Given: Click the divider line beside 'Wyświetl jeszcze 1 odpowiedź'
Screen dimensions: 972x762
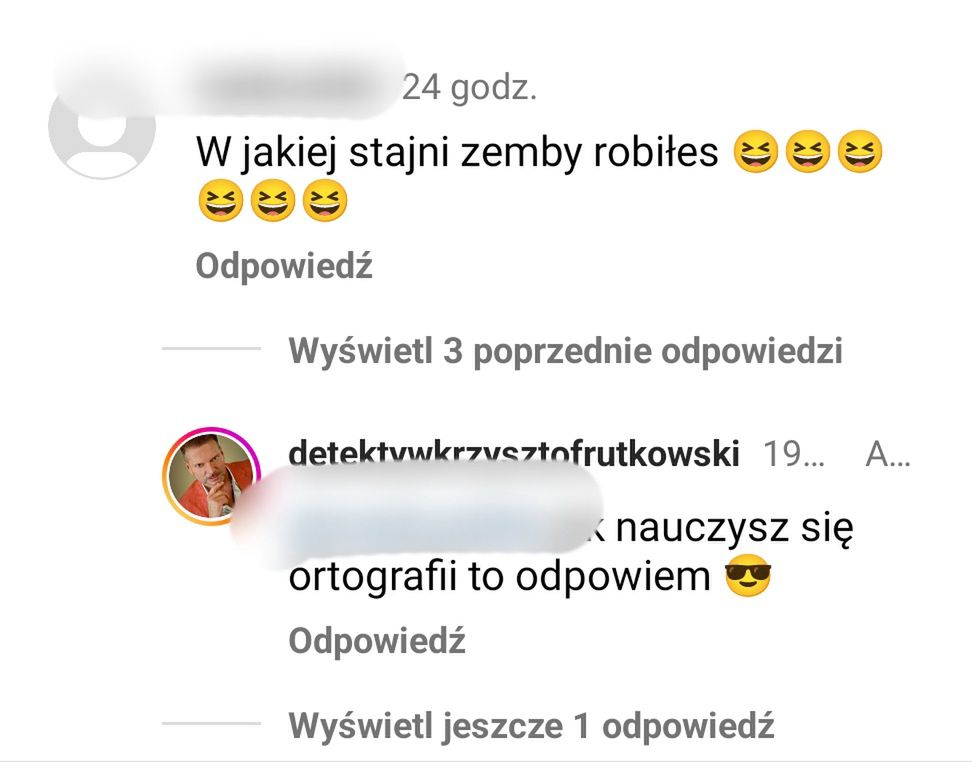Looking at the screenshot, I should pos(211,723).
